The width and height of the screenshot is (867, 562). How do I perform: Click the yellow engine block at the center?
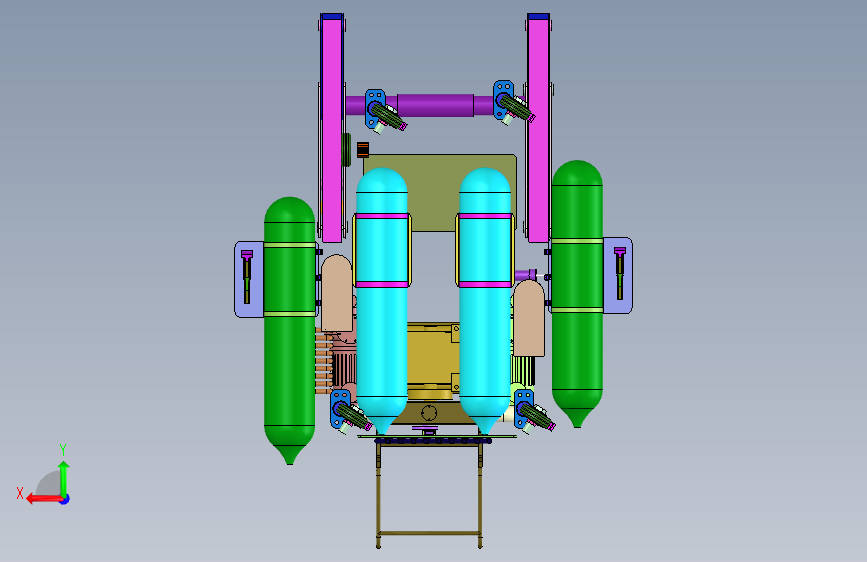(433, 360)
